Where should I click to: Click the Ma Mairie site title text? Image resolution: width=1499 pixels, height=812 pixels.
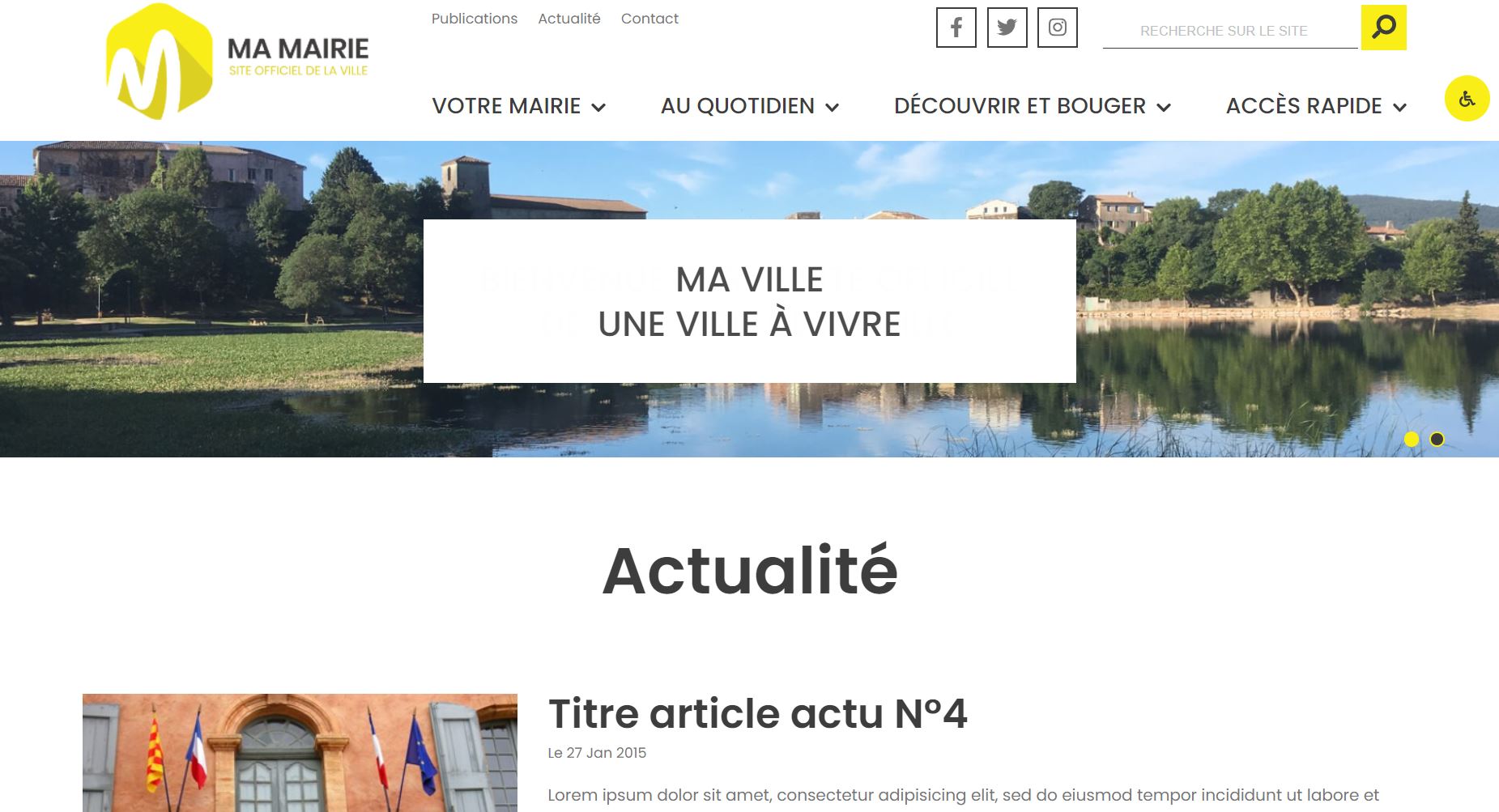click(298, 49)
